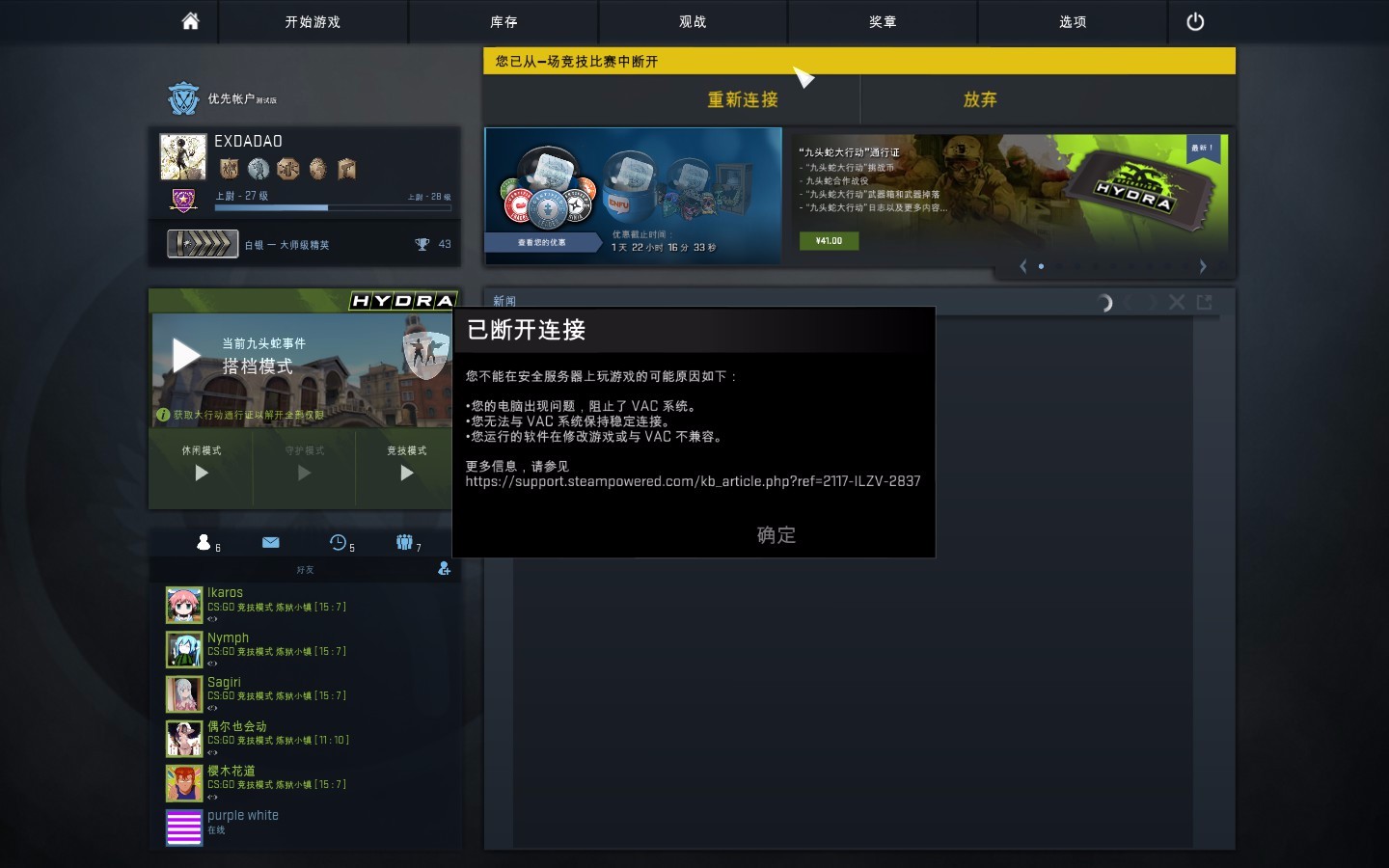Click the 优先帐户 prime shield icon
Viewport: 1389px width, 868px height.
(x=182, y=98)
